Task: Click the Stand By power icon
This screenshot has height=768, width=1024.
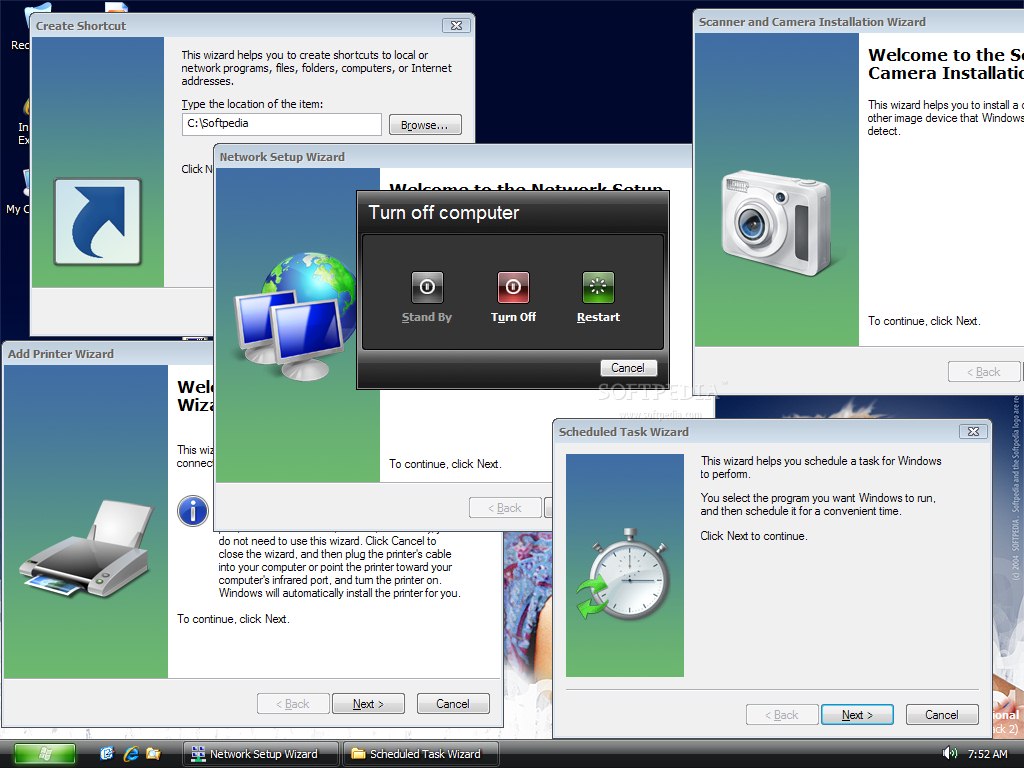Action: tap(427, 287)
